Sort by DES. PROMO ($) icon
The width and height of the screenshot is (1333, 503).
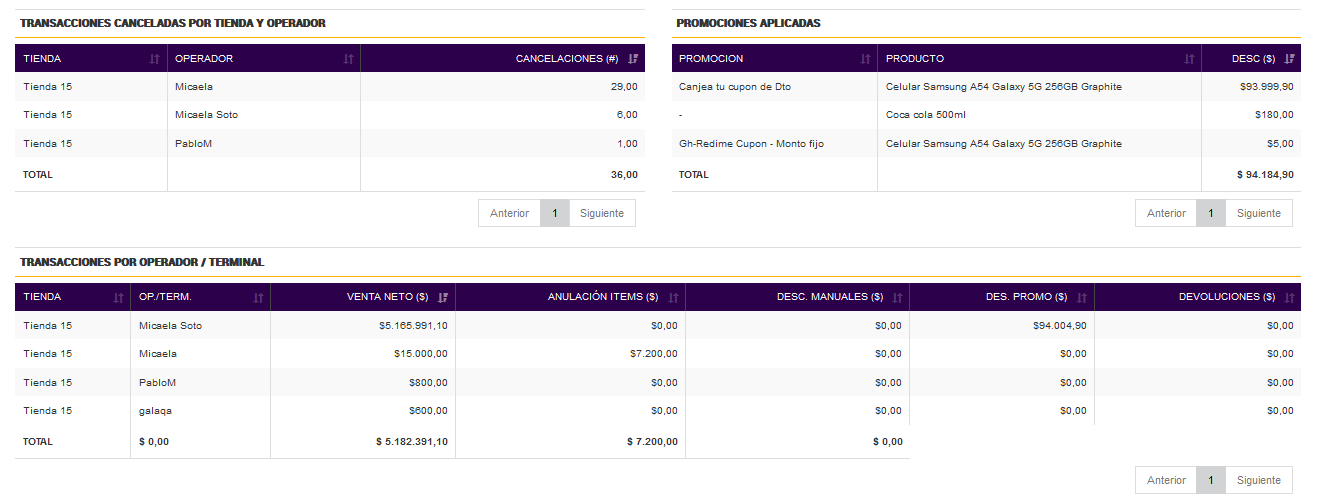click(x=1081, y=297)
